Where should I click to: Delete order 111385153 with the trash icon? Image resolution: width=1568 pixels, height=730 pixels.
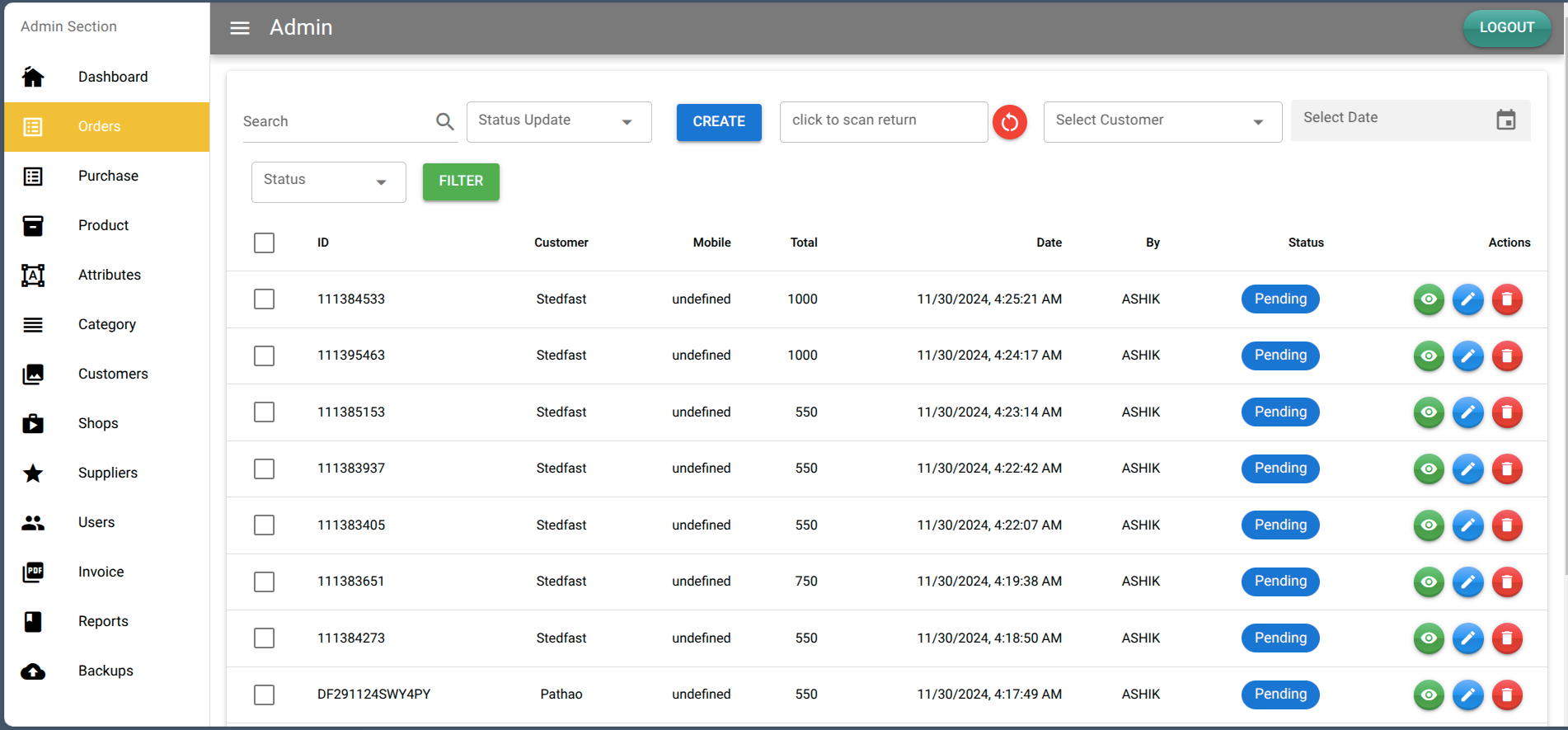pyautogui.click(x=1506, y=412)
